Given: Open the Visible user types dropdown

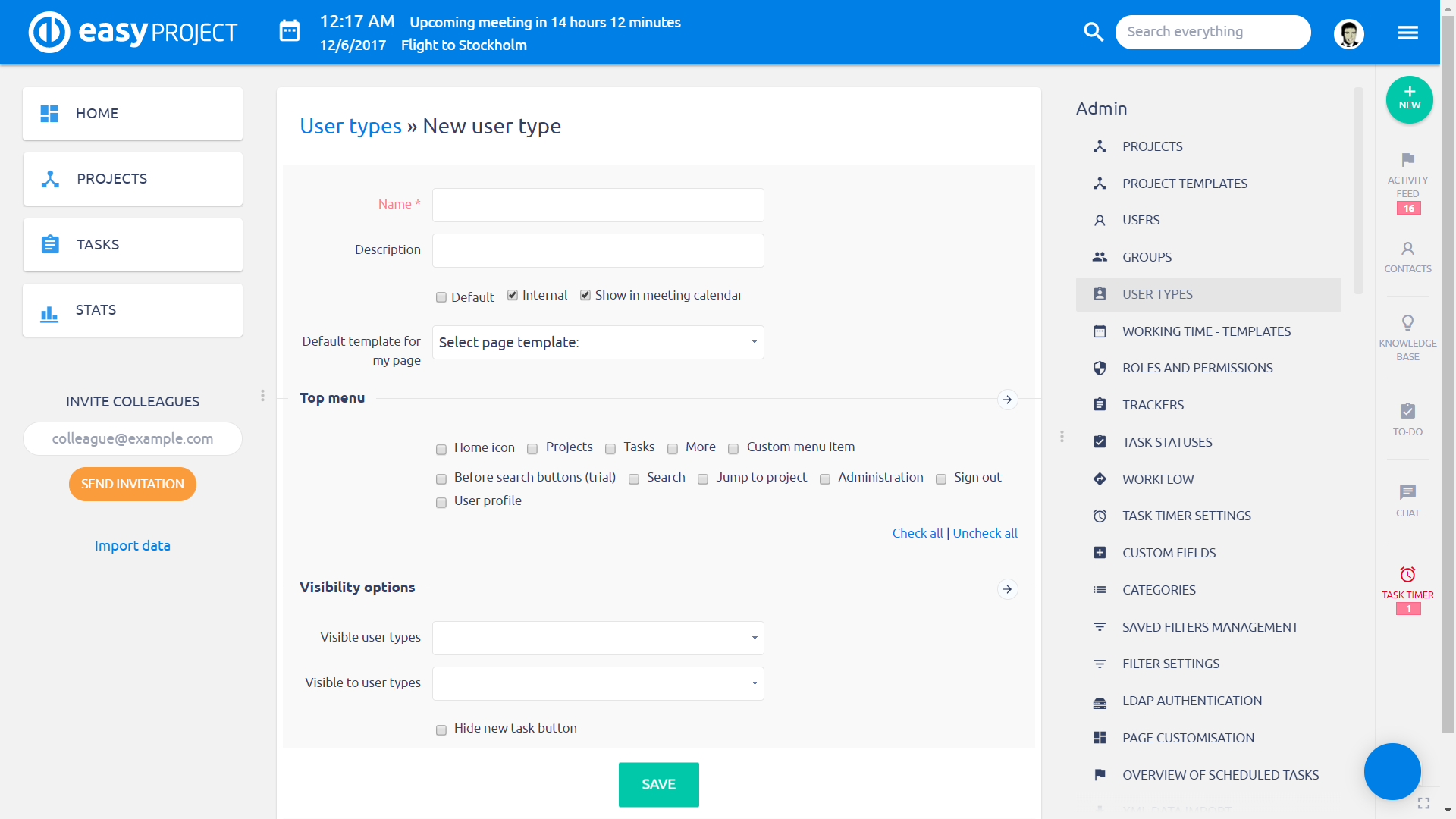Looking at the screenshot, I should tap(598, 638).
